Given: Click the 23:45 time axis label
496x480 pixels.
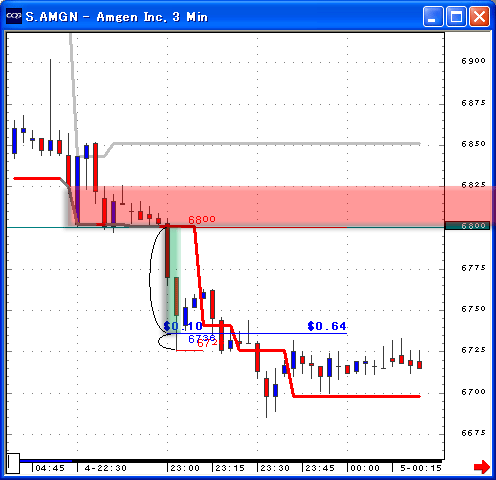Looking at the screenshot, I should tap(320, 468).
